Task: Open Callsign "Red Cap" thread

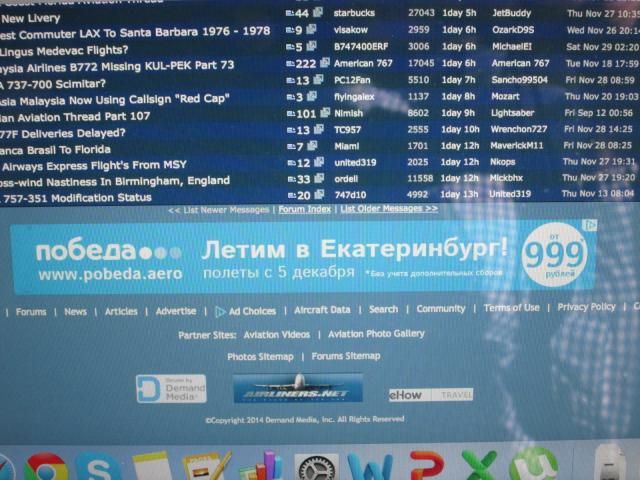Action: (x=115, y=100)
